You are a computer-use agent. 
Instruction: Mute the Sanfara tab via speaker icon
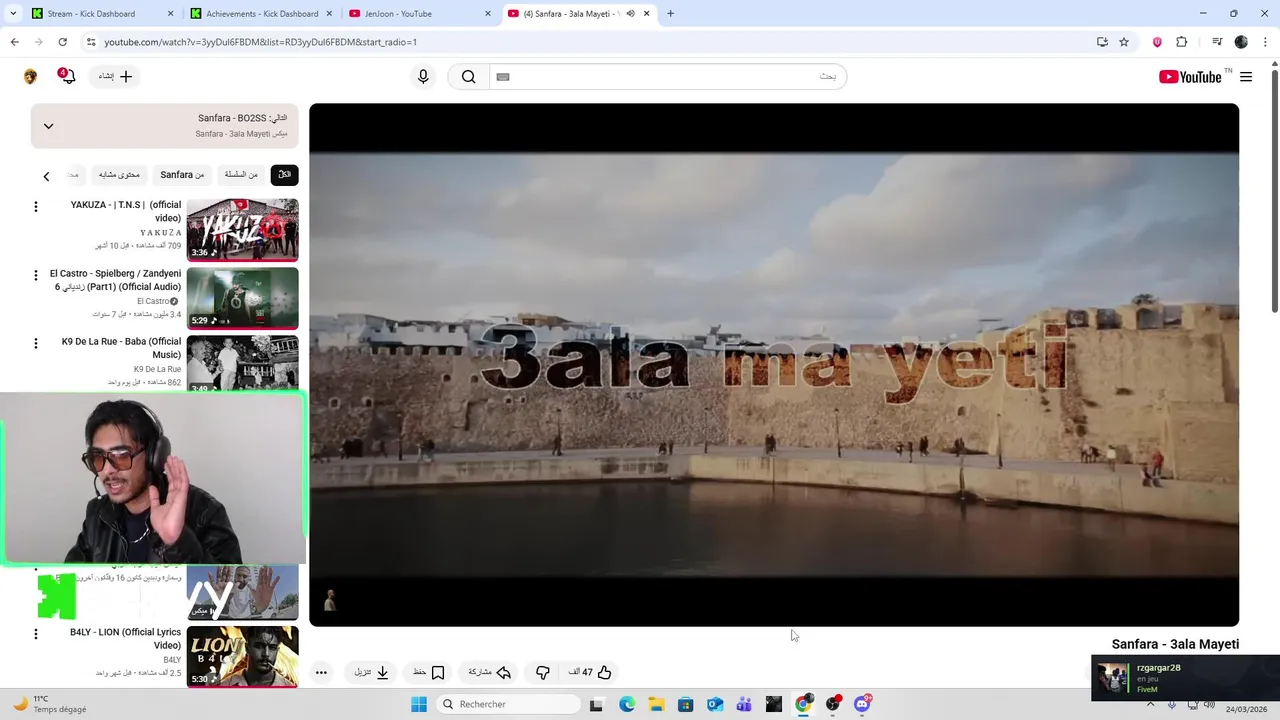630,14
